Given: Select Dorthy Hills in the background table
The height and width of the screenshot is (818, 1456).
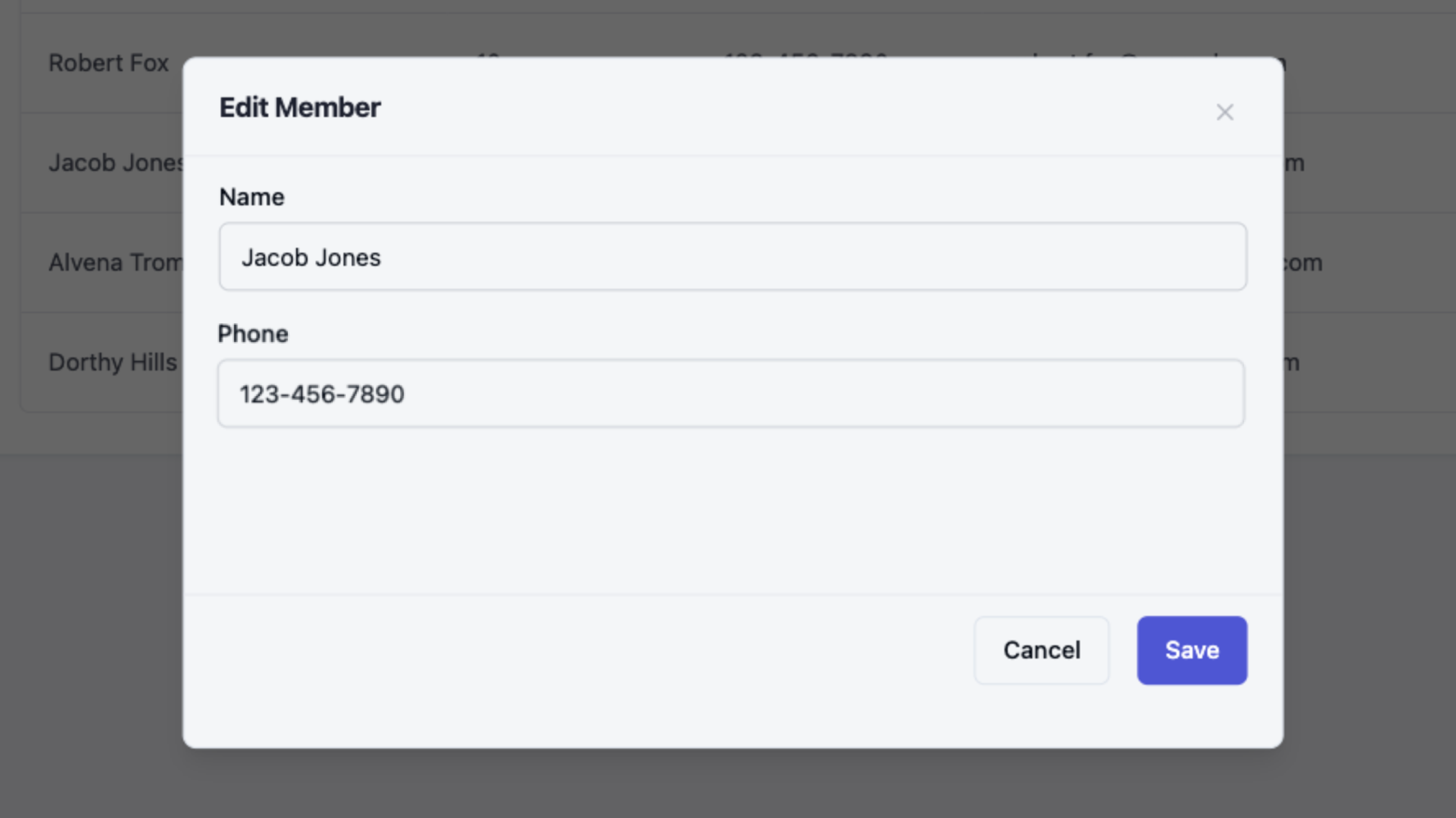Looking at the screenshot, I should (x=112, y=362).
